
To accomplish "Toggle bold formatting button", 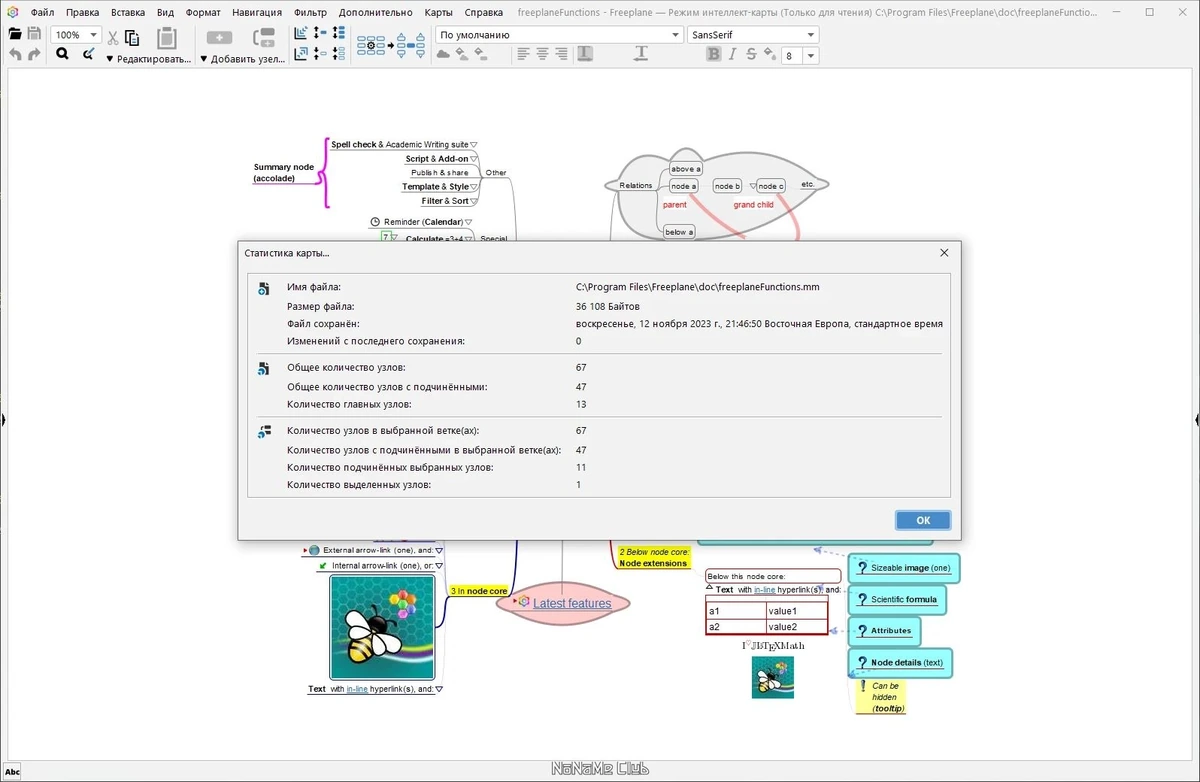I will pos(713,55).
